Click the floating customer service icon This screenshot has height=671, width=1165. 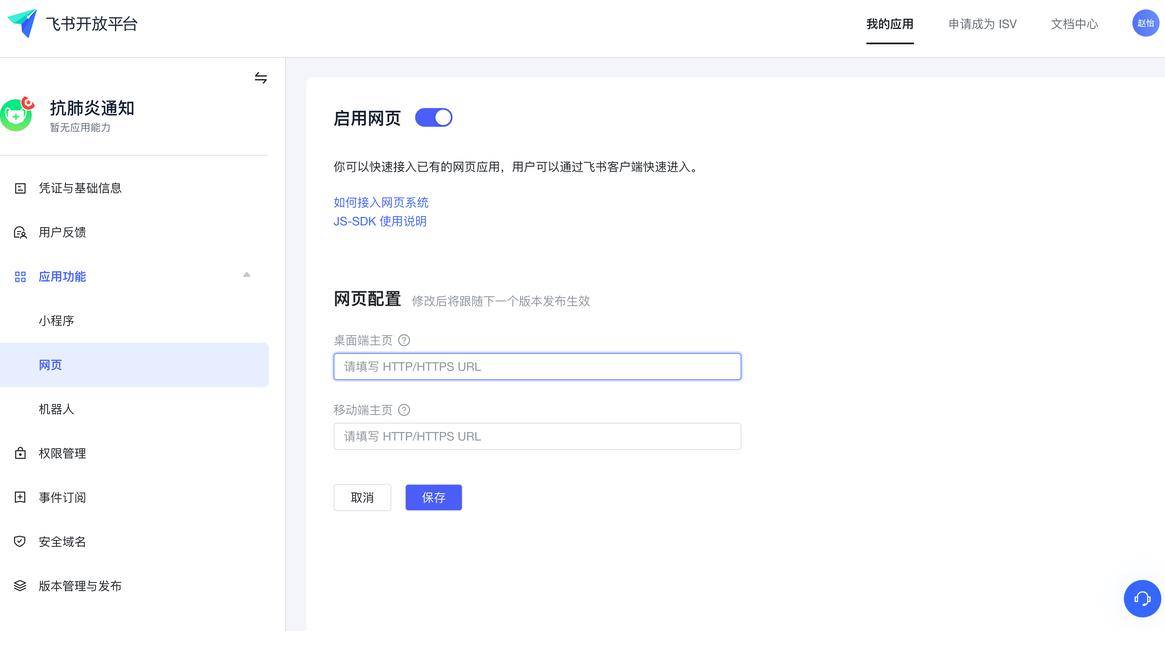(x=1142, y=598)
